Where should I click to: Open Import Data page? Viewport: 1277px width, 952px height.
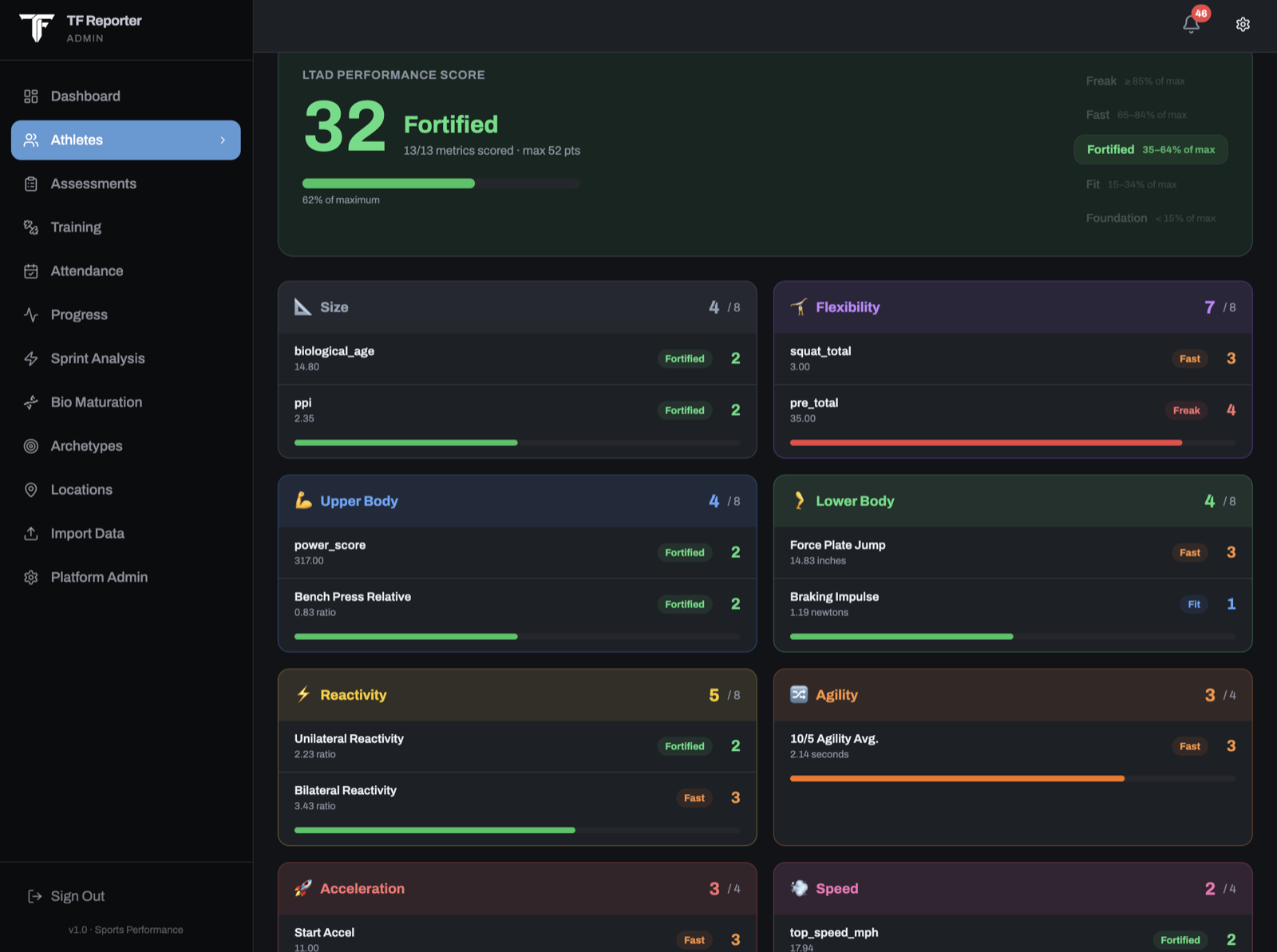(x=126, y=534)
